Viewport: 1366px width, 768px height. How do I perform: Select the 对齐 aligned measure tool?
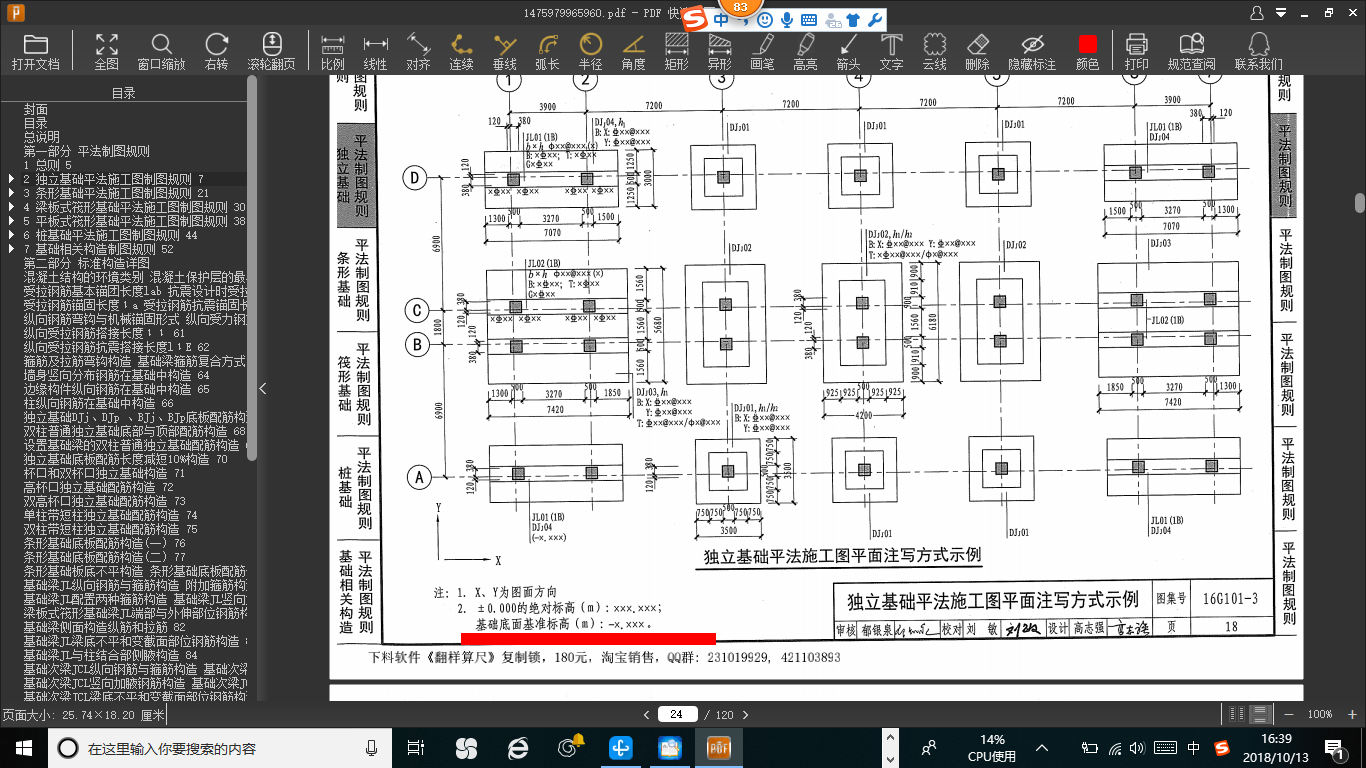tap(419, 52)
